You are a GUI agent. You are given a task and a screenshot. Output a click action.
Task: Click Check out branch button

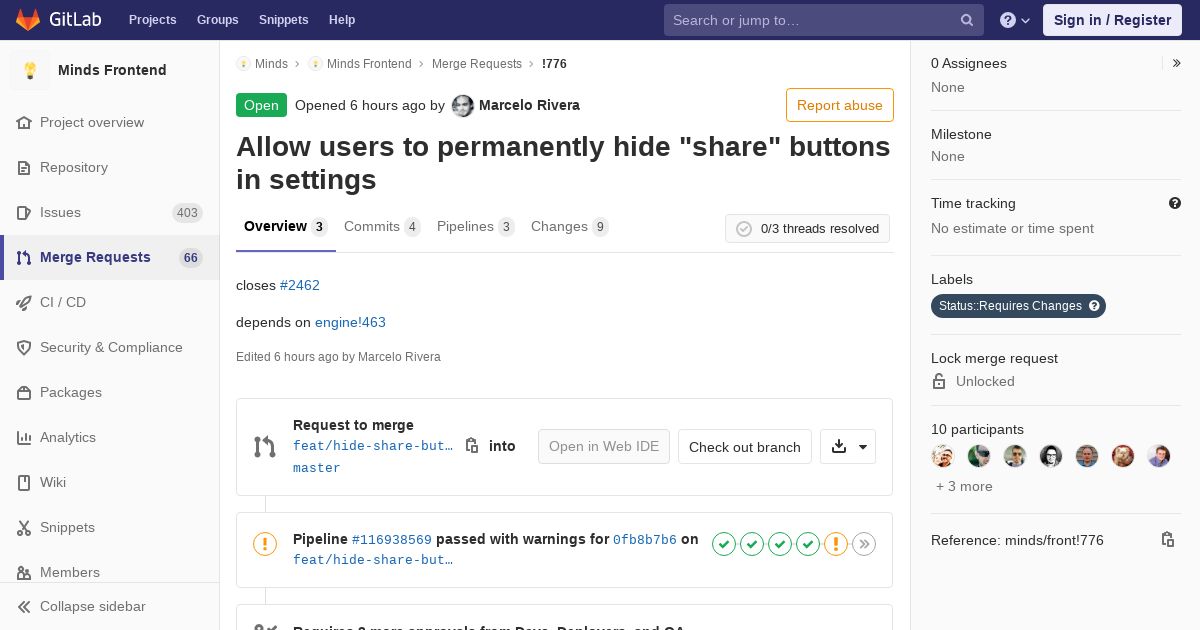745,447
